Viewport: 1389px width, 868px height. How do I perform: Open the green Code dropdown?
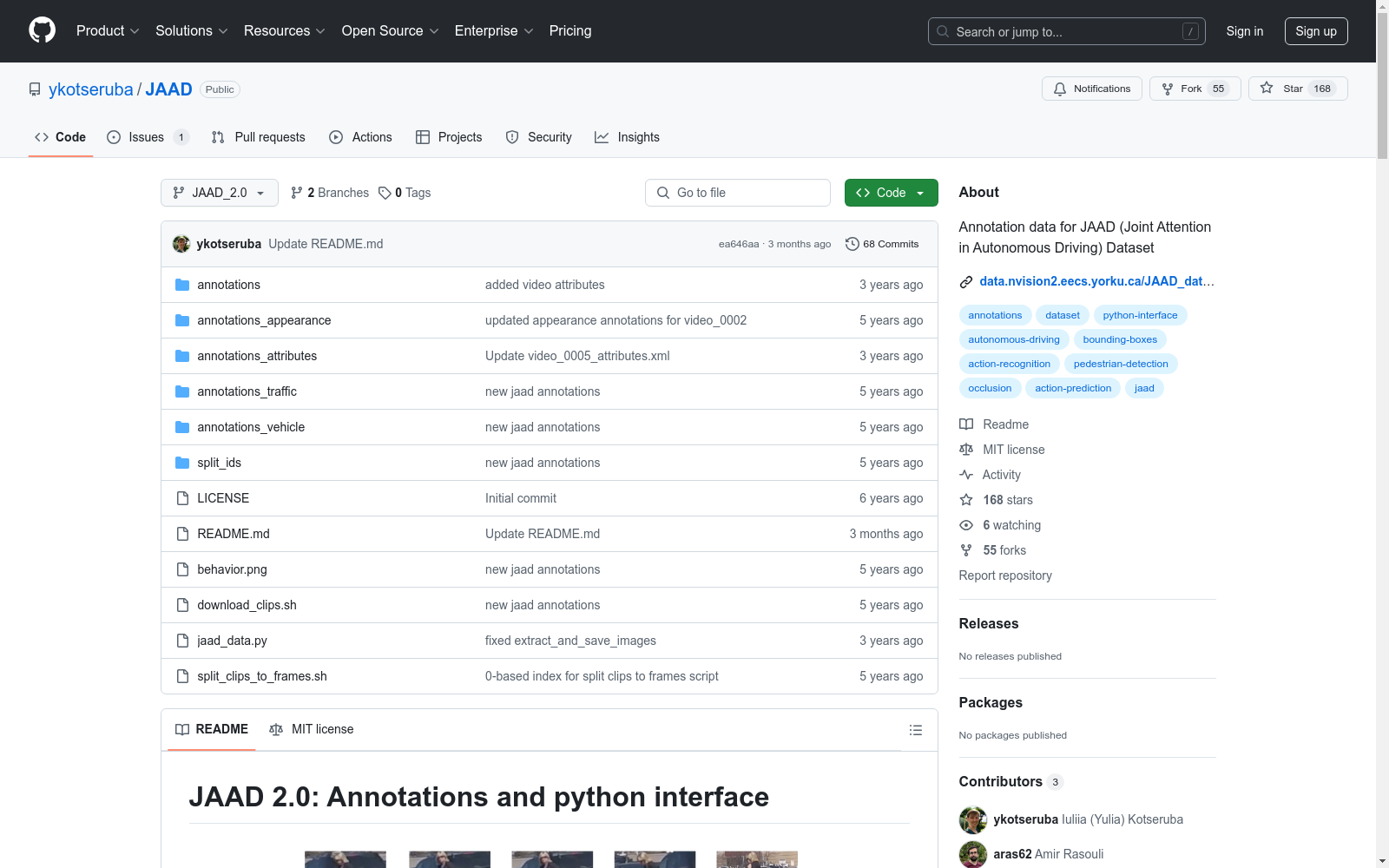[891, 193]
